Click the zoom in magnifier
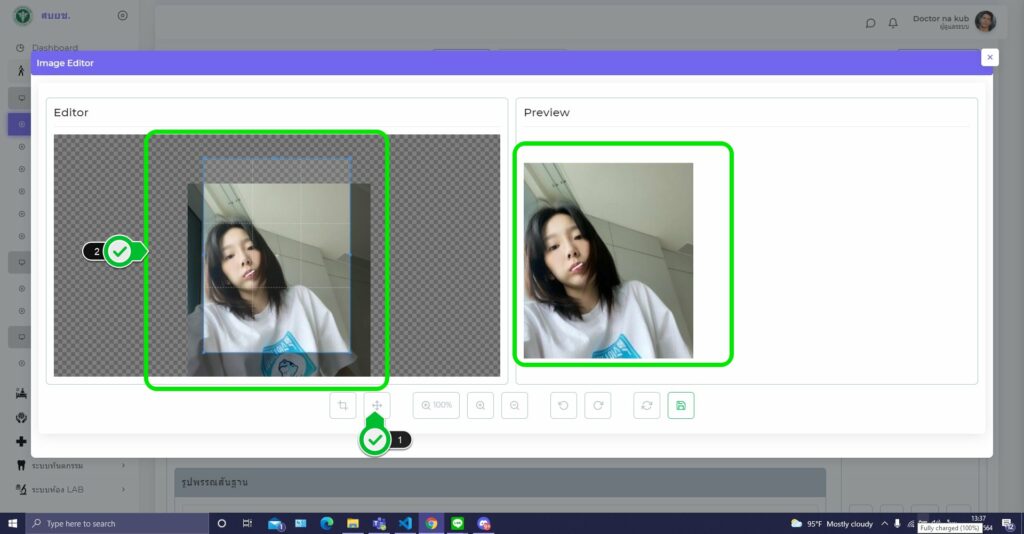The image size is (1024, 534). [x=481, y=405]
